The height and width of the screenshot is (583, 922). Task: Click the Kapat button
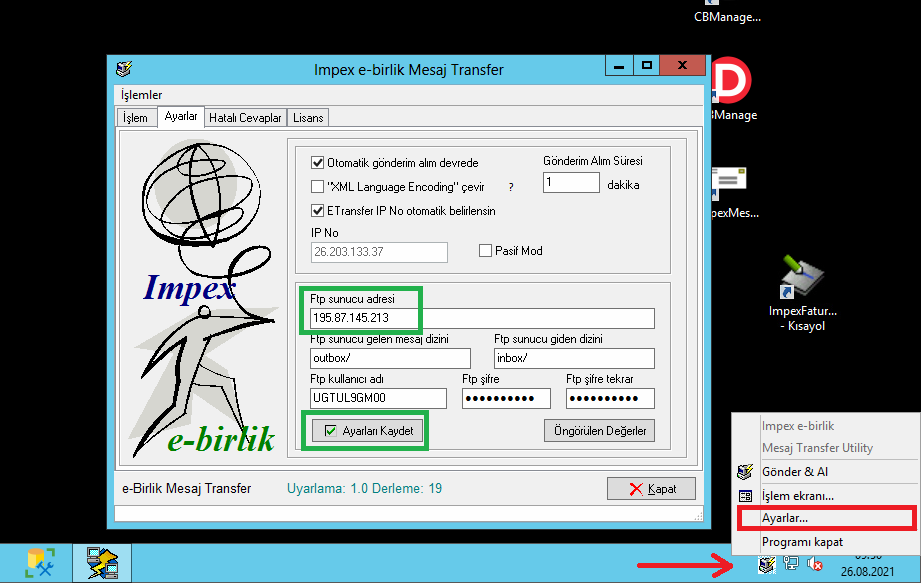(x=652, y=489)
